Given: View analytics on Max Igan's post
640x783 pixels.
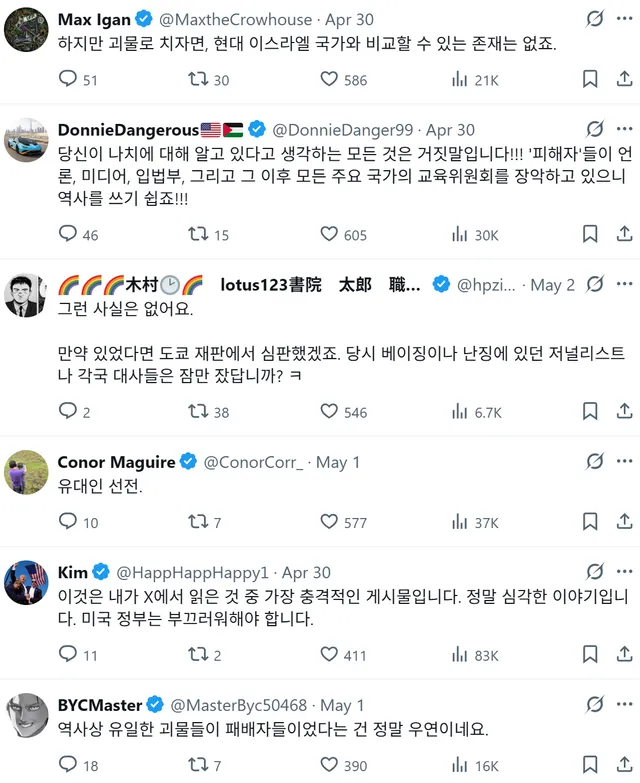Looking at the screenshot, I should [x=461, y=79].
